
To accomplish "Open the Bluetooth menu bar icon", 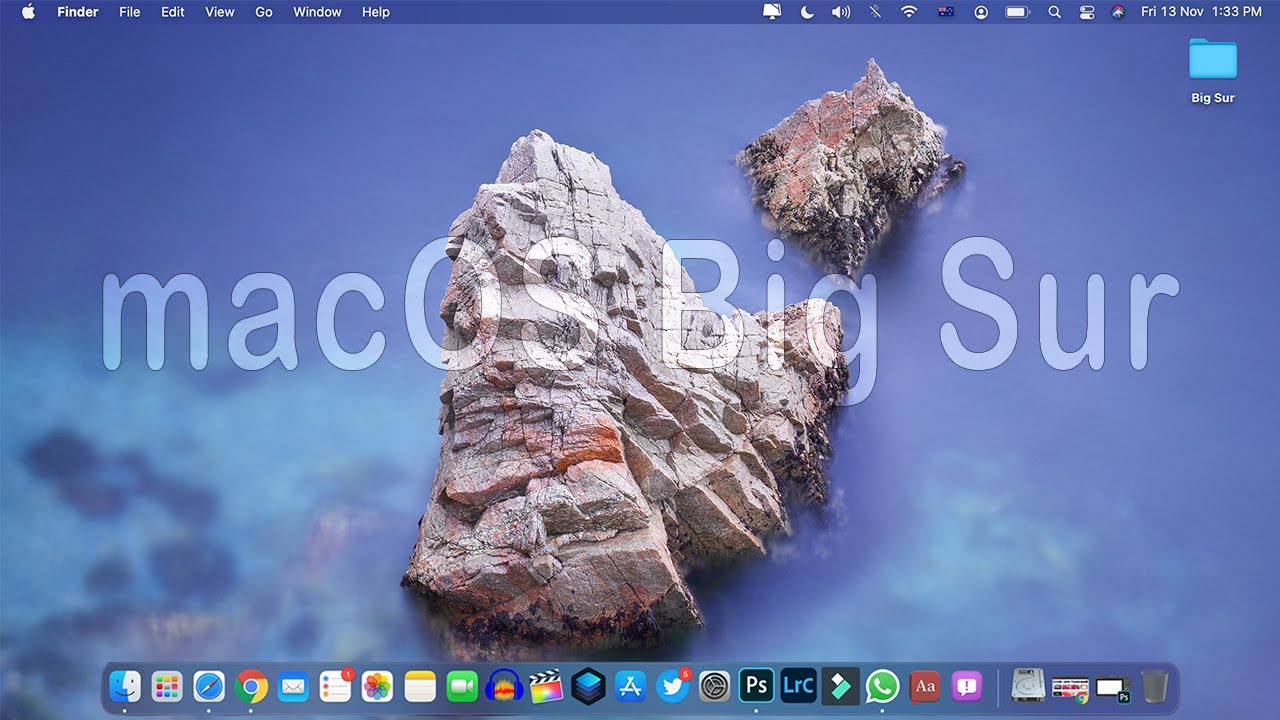I will [875, 12].
